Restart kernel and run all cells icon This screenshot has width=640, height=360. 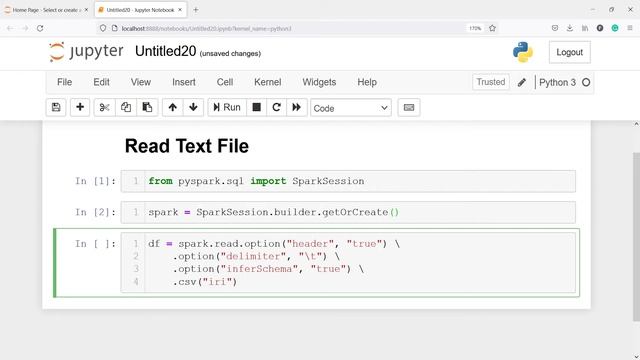pos(296,107)
